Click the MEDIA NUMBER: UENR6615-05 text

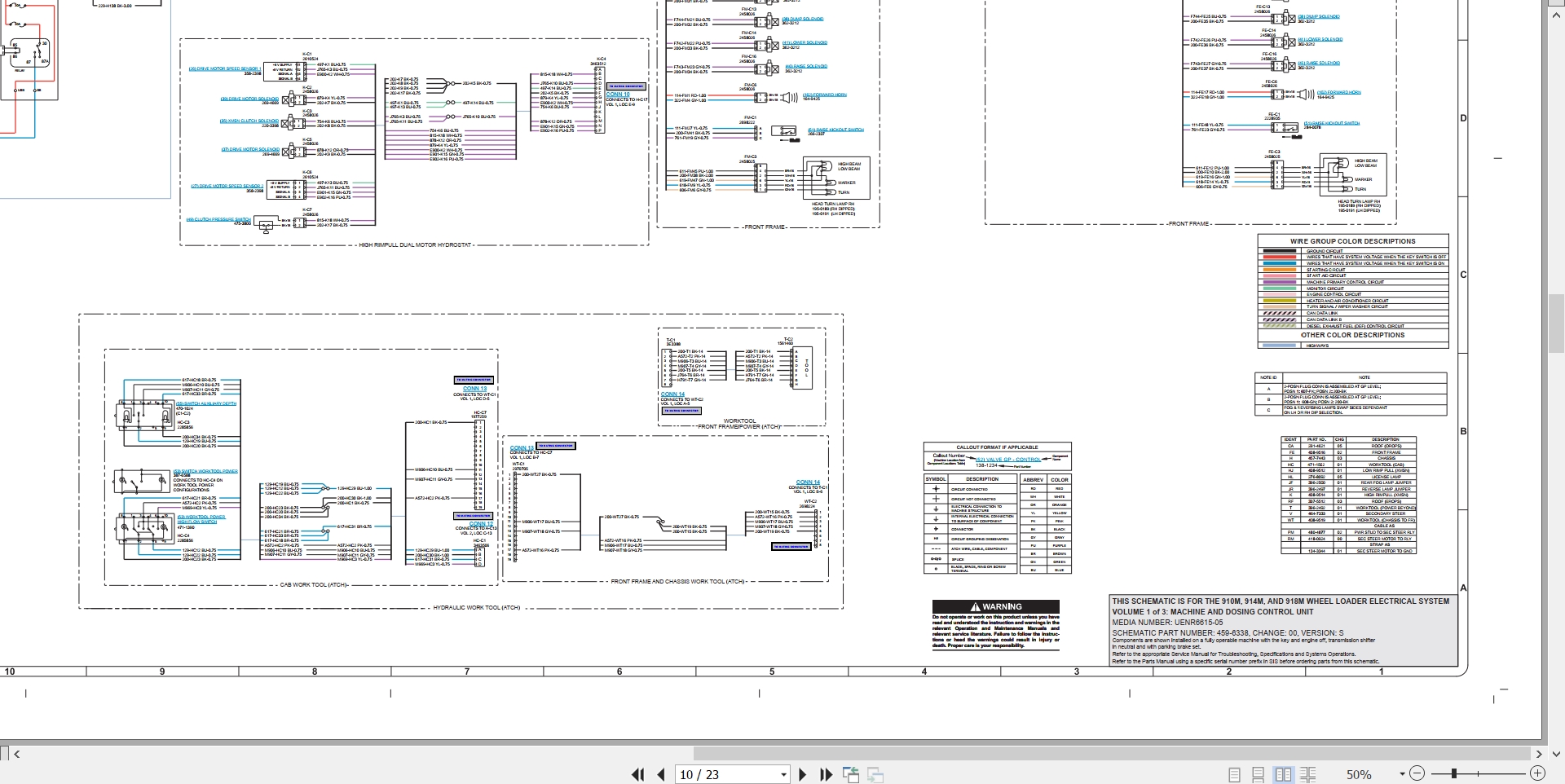[1167, 623]
